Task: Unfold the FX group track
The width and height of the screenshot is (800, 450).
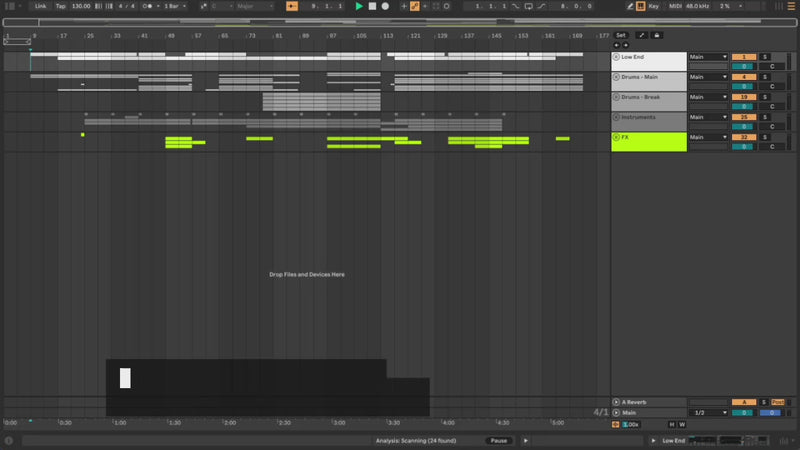Action: pos(616,137)
